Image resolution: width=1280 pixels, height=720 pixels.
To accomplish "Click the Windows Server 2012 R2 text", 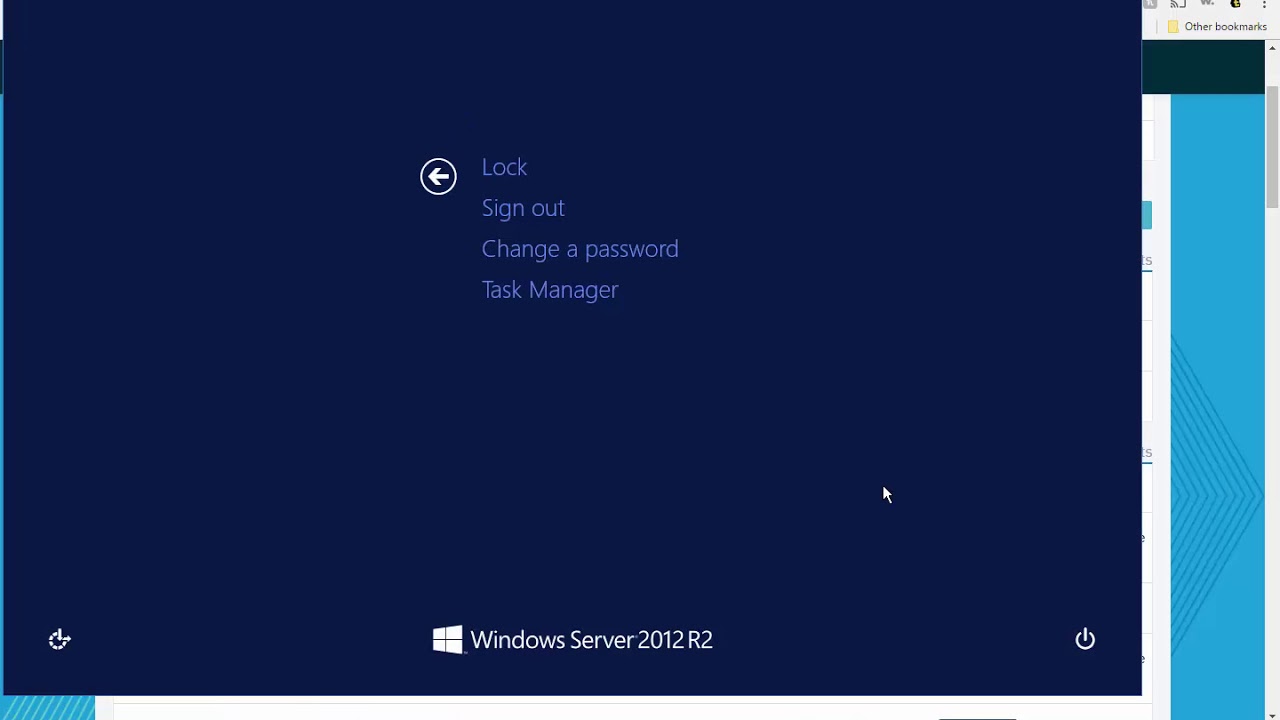I will tap(591, 640).
